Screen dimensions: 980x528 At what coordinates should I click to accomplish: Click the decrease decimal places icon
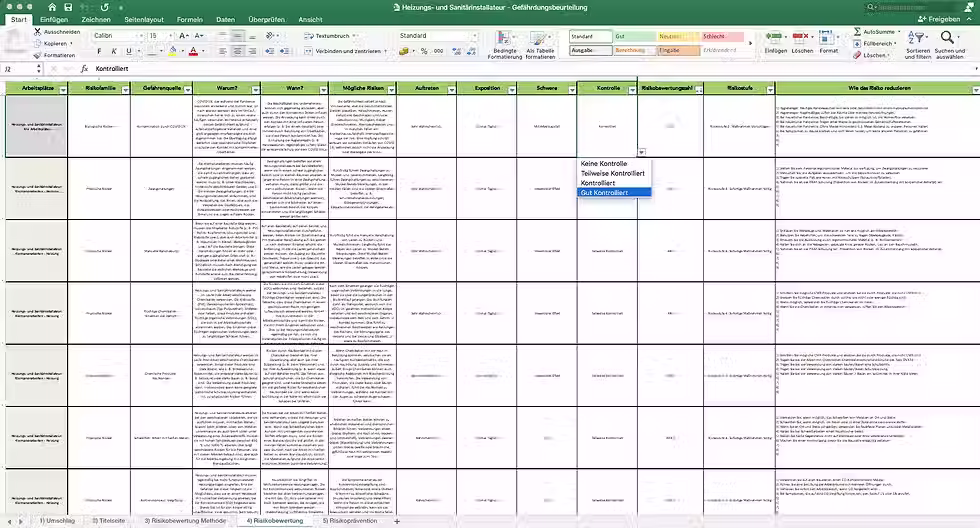[x=470, y=51]
